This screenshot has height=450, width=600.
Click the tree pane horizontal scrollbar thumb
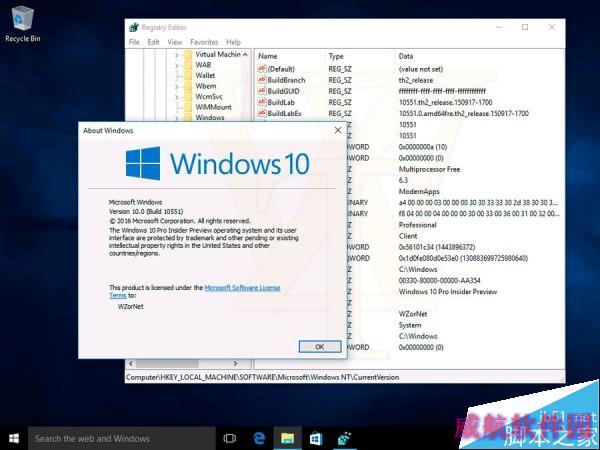click(x=167, y=364)
